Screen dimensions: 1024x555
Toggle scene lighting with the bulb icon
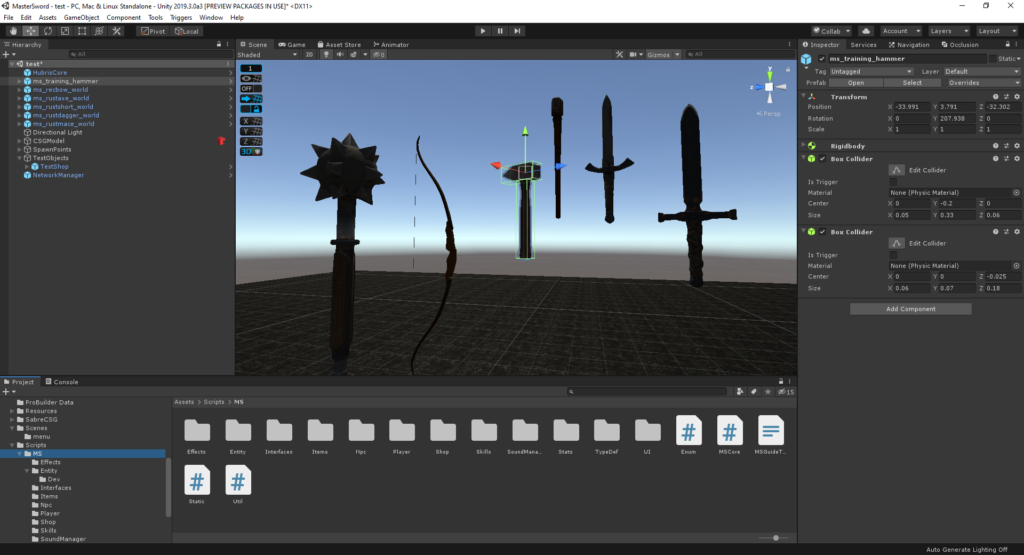coord(327,54)
